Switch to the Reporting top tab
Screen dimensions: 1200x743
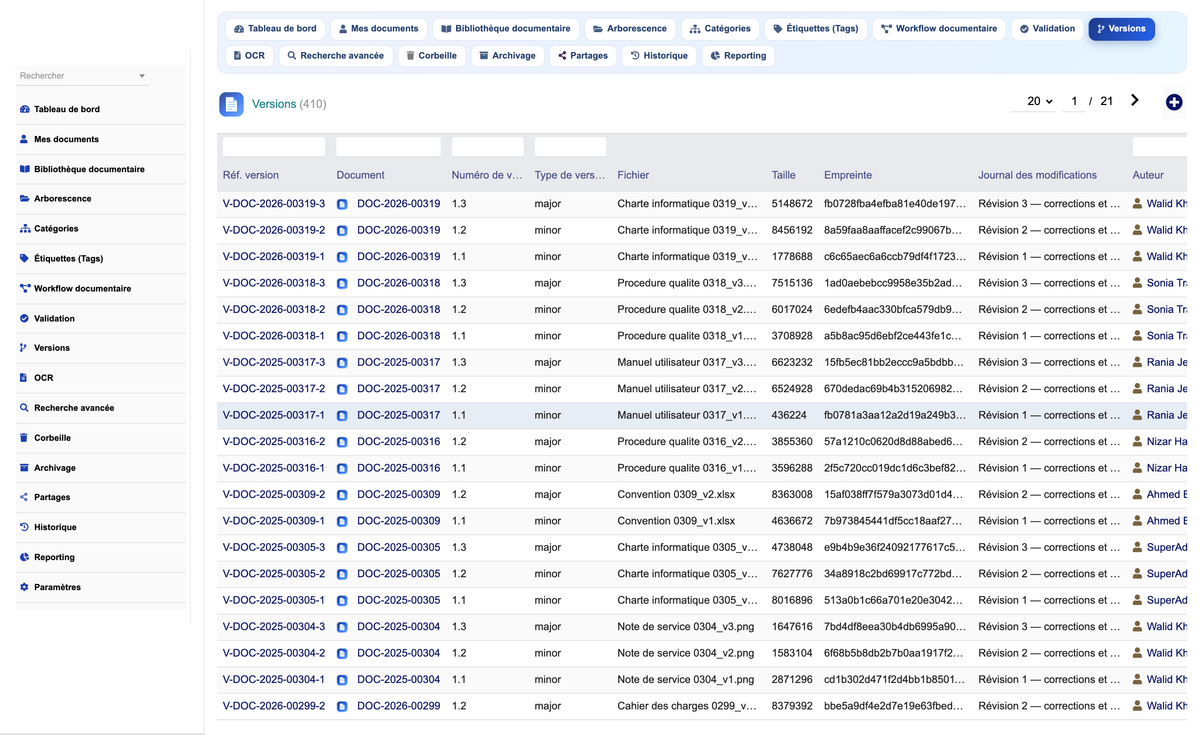(738, 56)
